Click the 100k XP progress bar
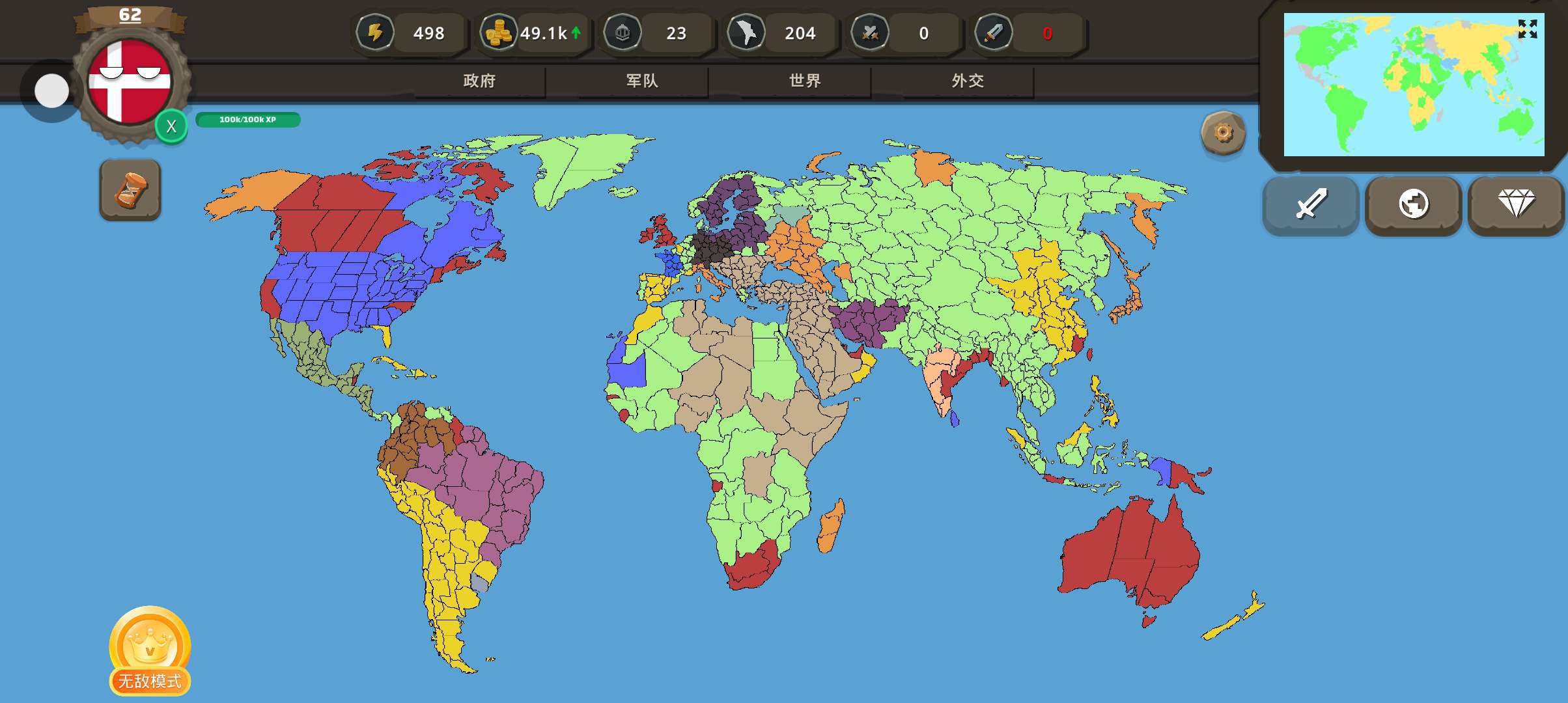1568x703 pixels. click(x=247, y=120)
